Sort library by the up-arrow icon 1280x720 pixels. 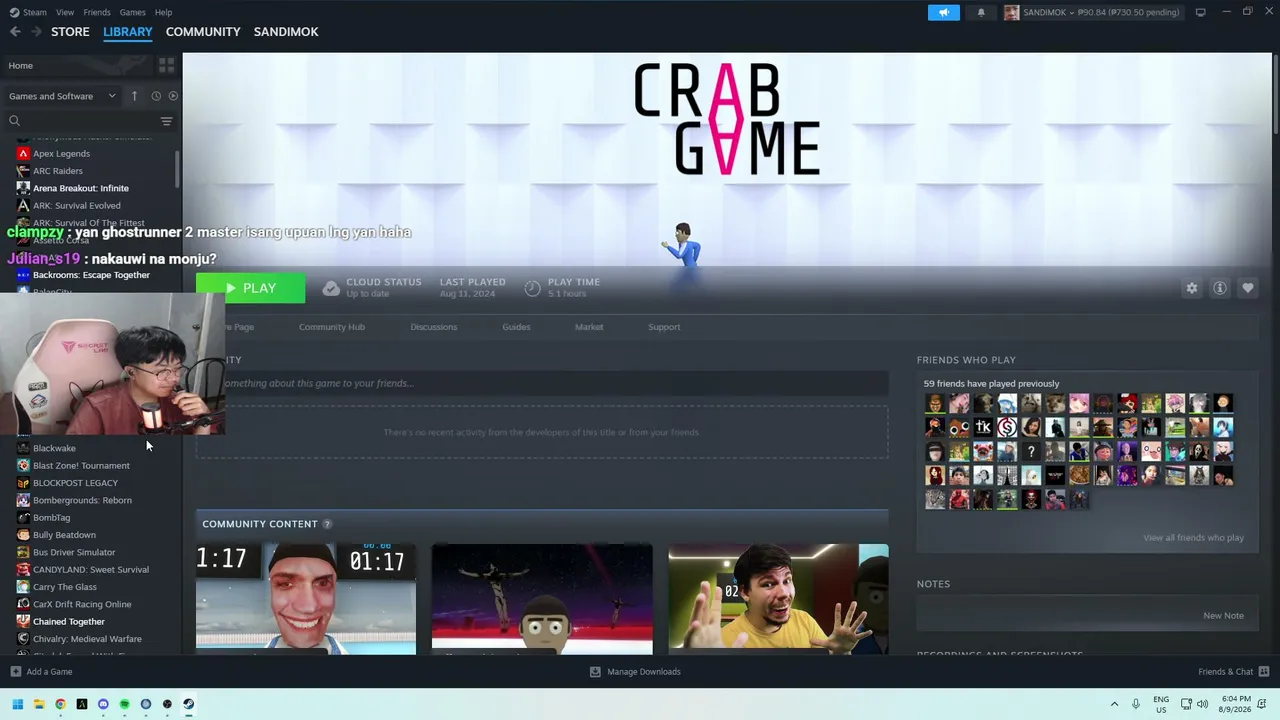[134, 96]
